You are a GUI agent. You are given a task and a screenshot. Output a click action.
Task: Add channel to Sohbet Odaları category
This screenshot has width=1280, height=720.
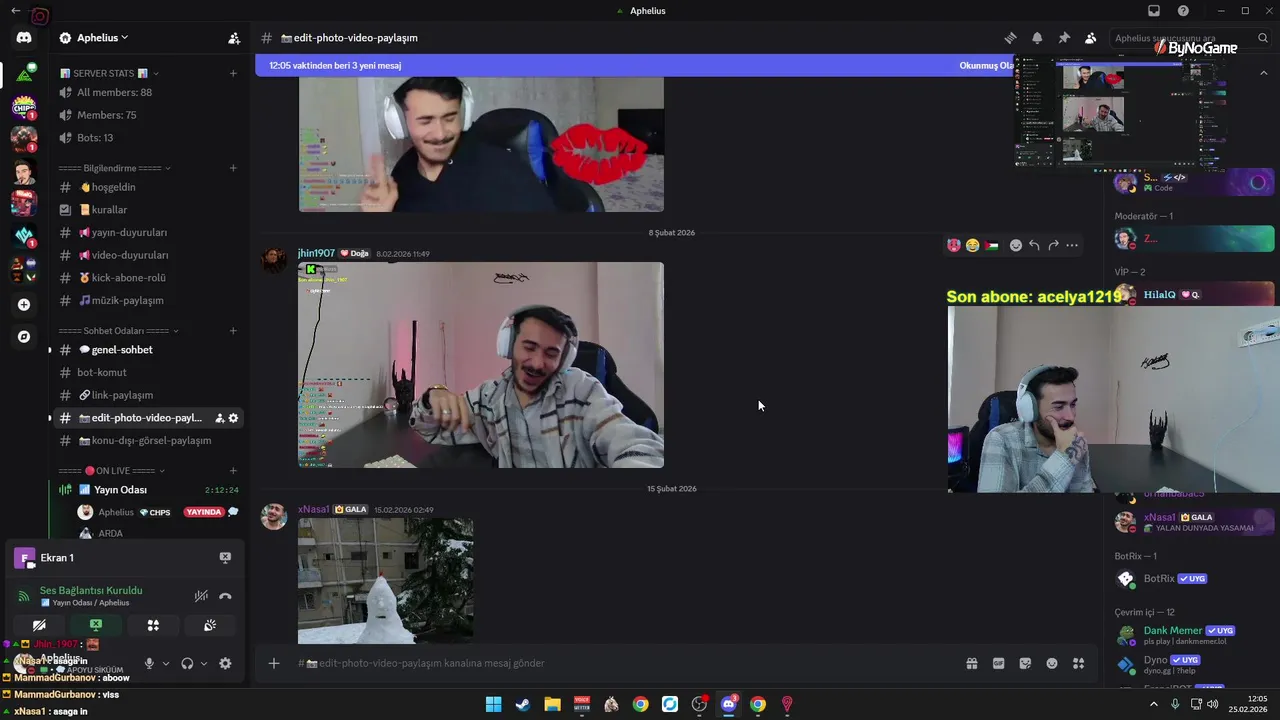(x=233, y=331)
